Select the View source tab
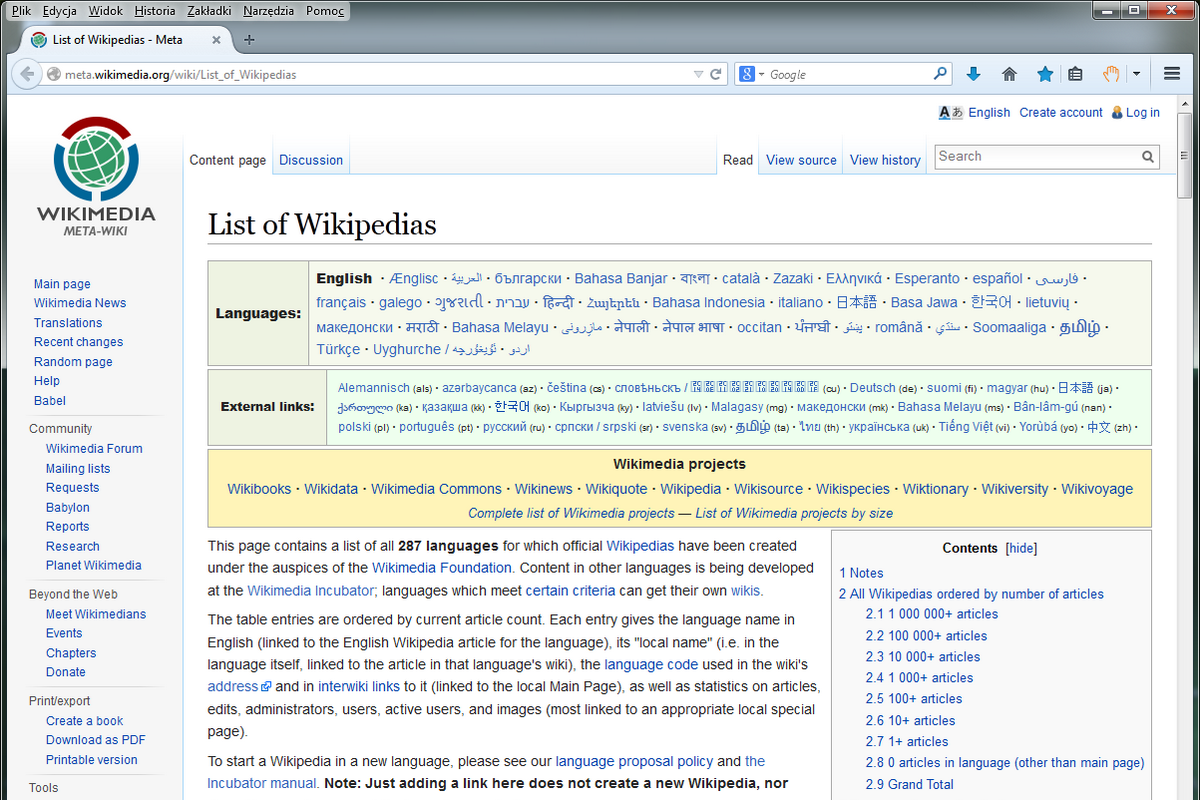1200x800 pixels. (x=801, y=160)
